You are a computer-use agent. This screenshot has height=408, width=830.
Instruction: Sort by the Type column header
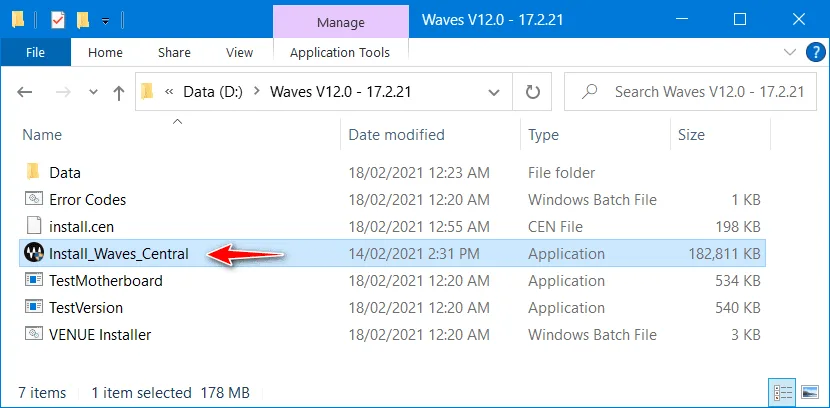pos(543,135)
